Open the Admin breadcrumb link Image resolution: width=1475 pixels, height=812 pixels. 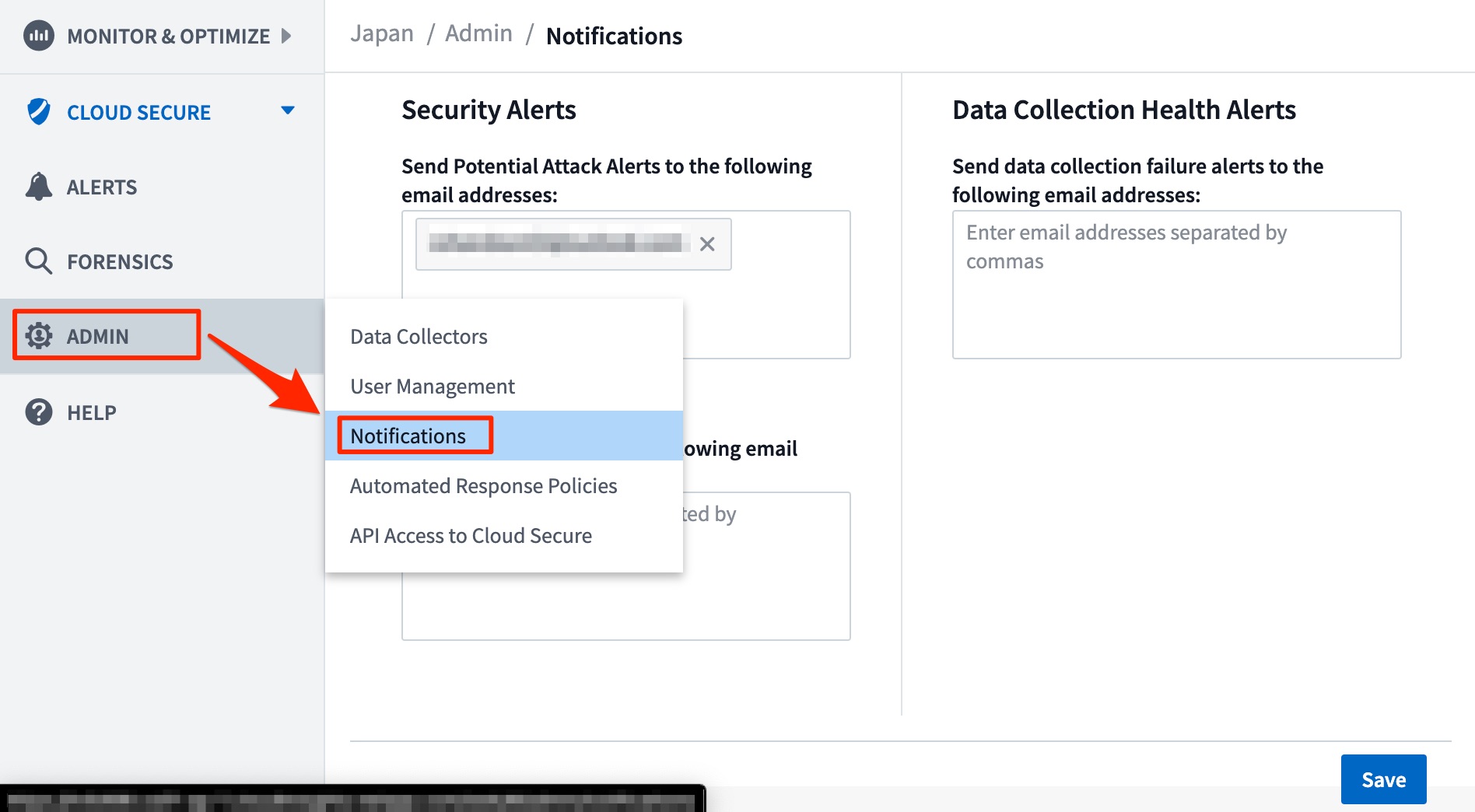click(x=478, y=33)
